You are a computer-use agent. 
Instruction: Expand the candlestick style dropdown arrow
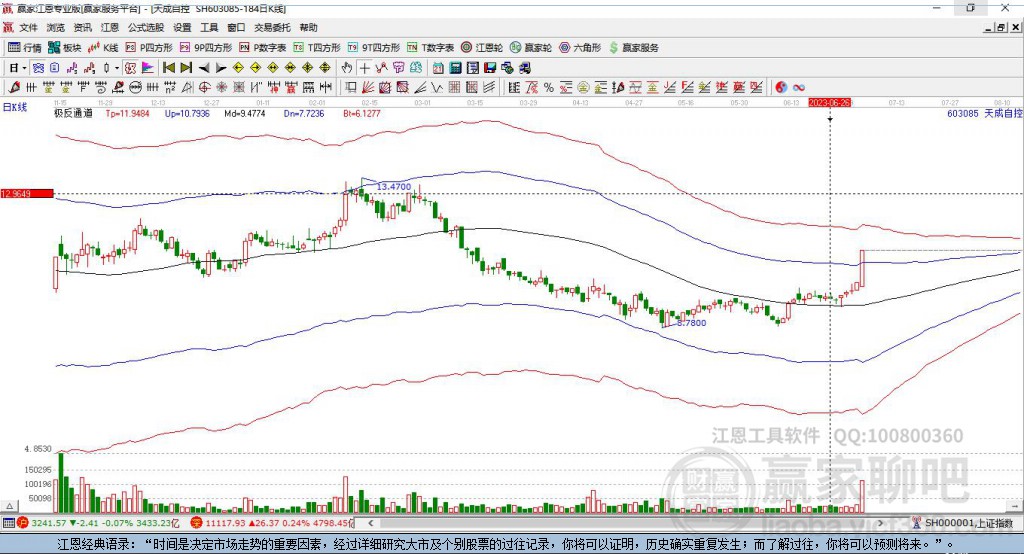(116, 68)
